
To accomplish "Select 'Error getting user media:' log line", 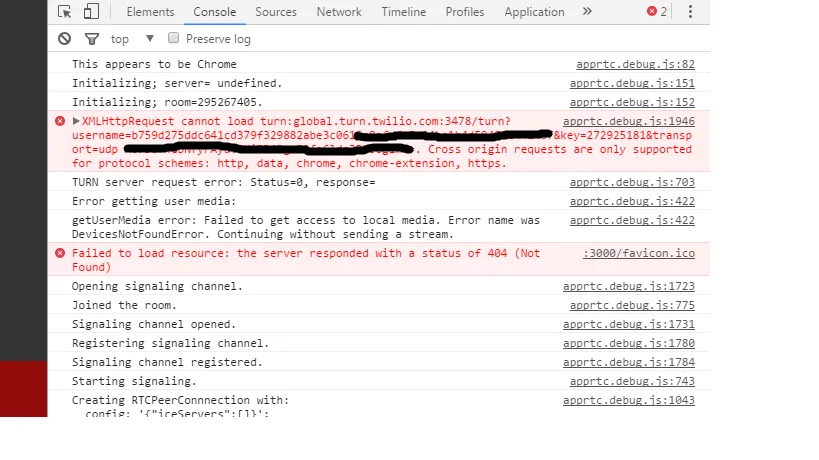I will click(x=154, y=201).
